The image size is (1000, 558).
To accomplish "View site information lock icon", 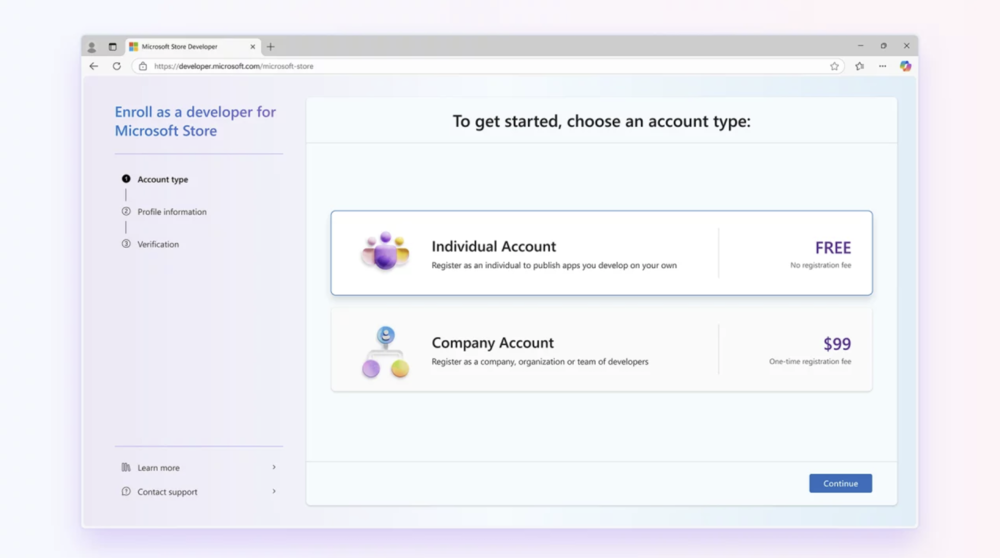I will point(143,66).
